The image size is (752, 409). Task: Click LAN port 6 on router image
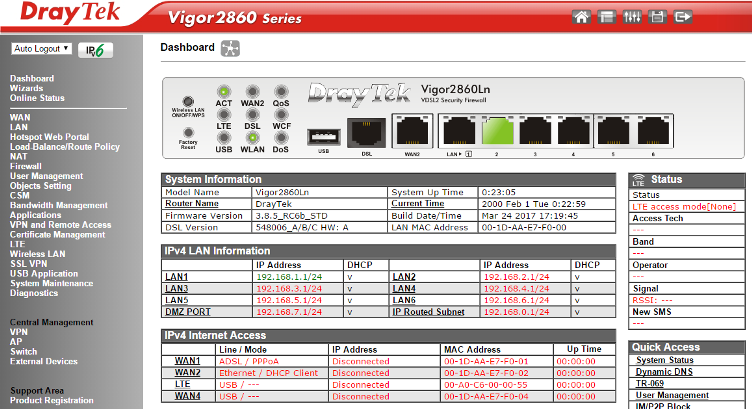(653, 130)
